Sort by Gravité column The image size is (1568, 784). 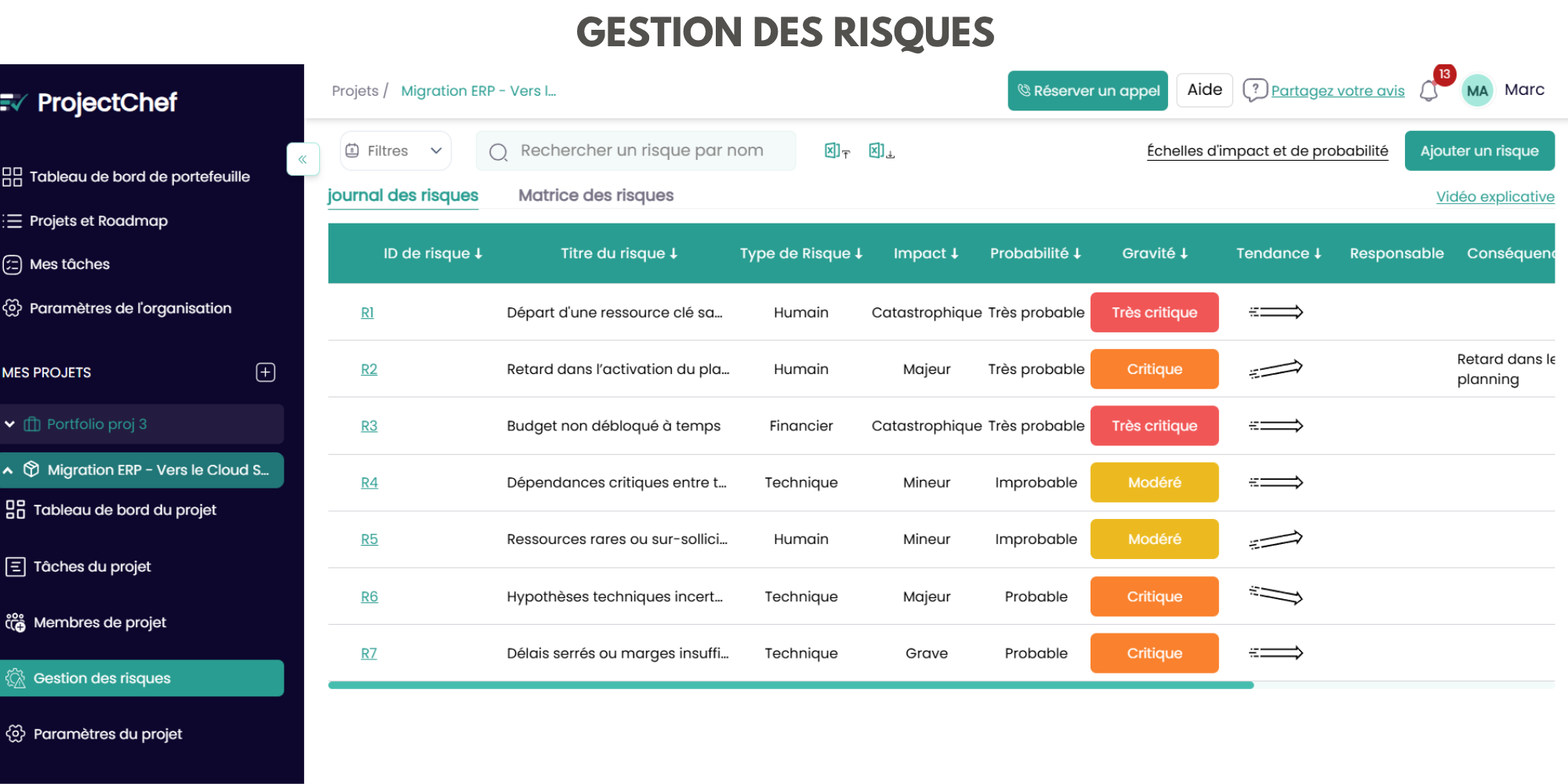[1155, 253]
